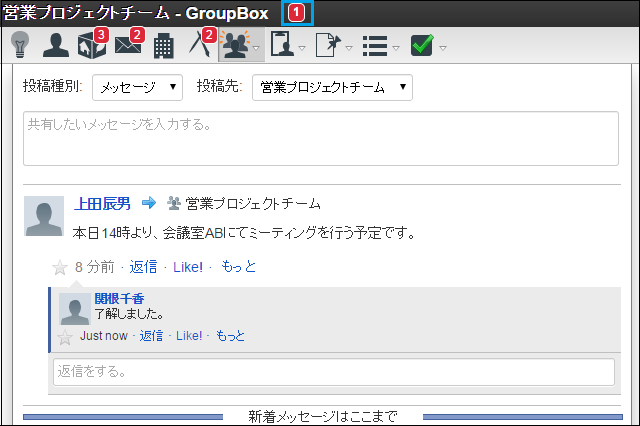Click もっと on 関根千香's reply
Screen dimensions: 640x426
click(230, 336)
